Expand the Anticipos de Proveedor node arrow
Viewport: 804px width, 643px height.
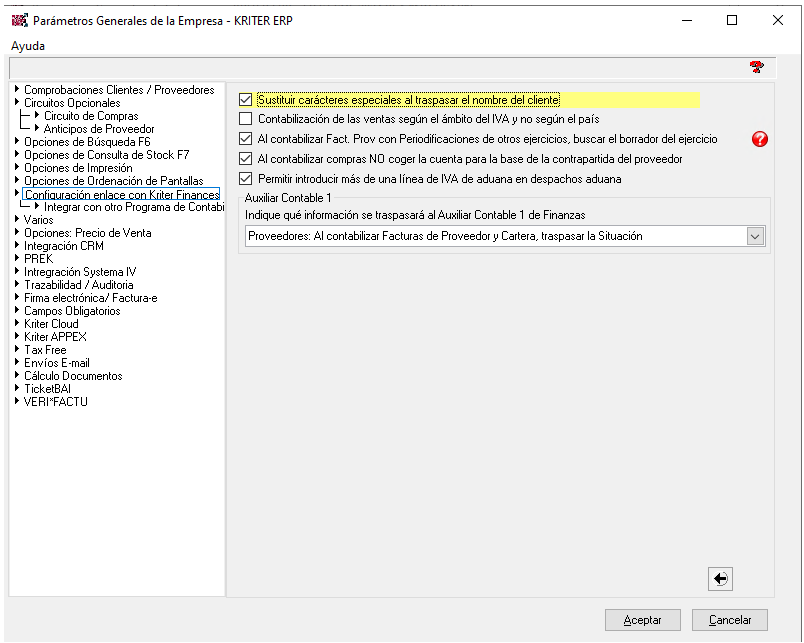tap(37, 128)
